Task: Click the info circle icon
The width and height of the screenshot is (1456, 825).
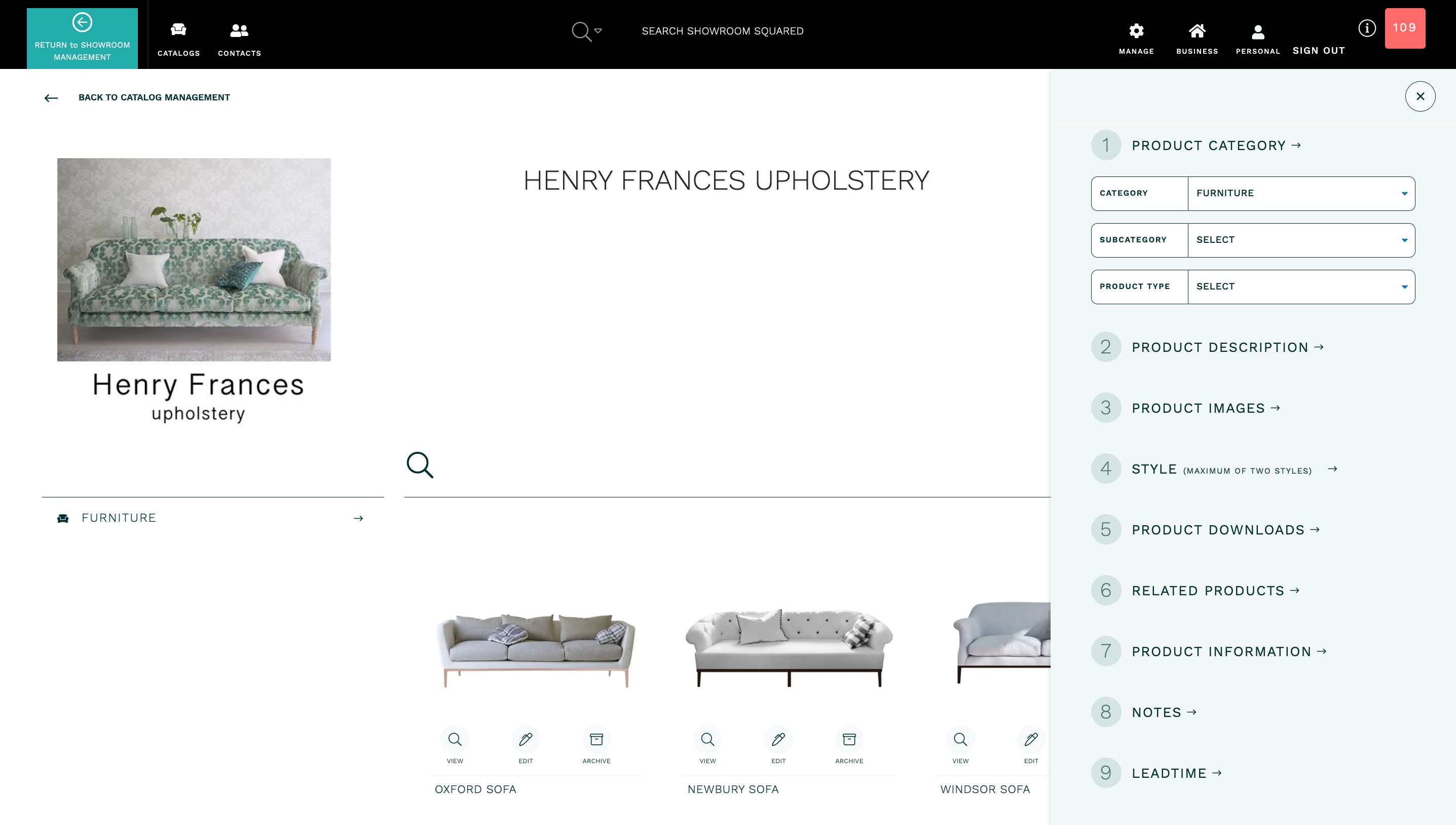Action: (1366, 28)
